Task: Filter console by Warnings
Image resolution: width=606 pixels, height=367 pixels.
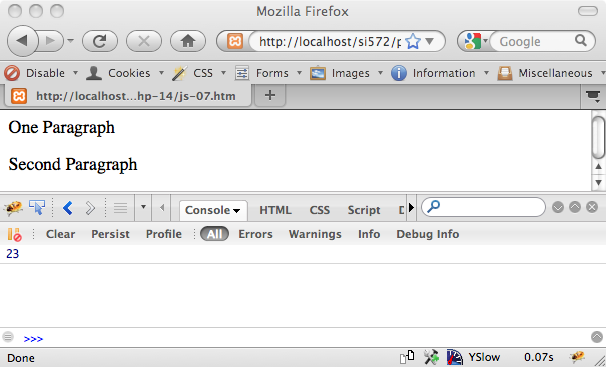Action: (x=315, y=234)
